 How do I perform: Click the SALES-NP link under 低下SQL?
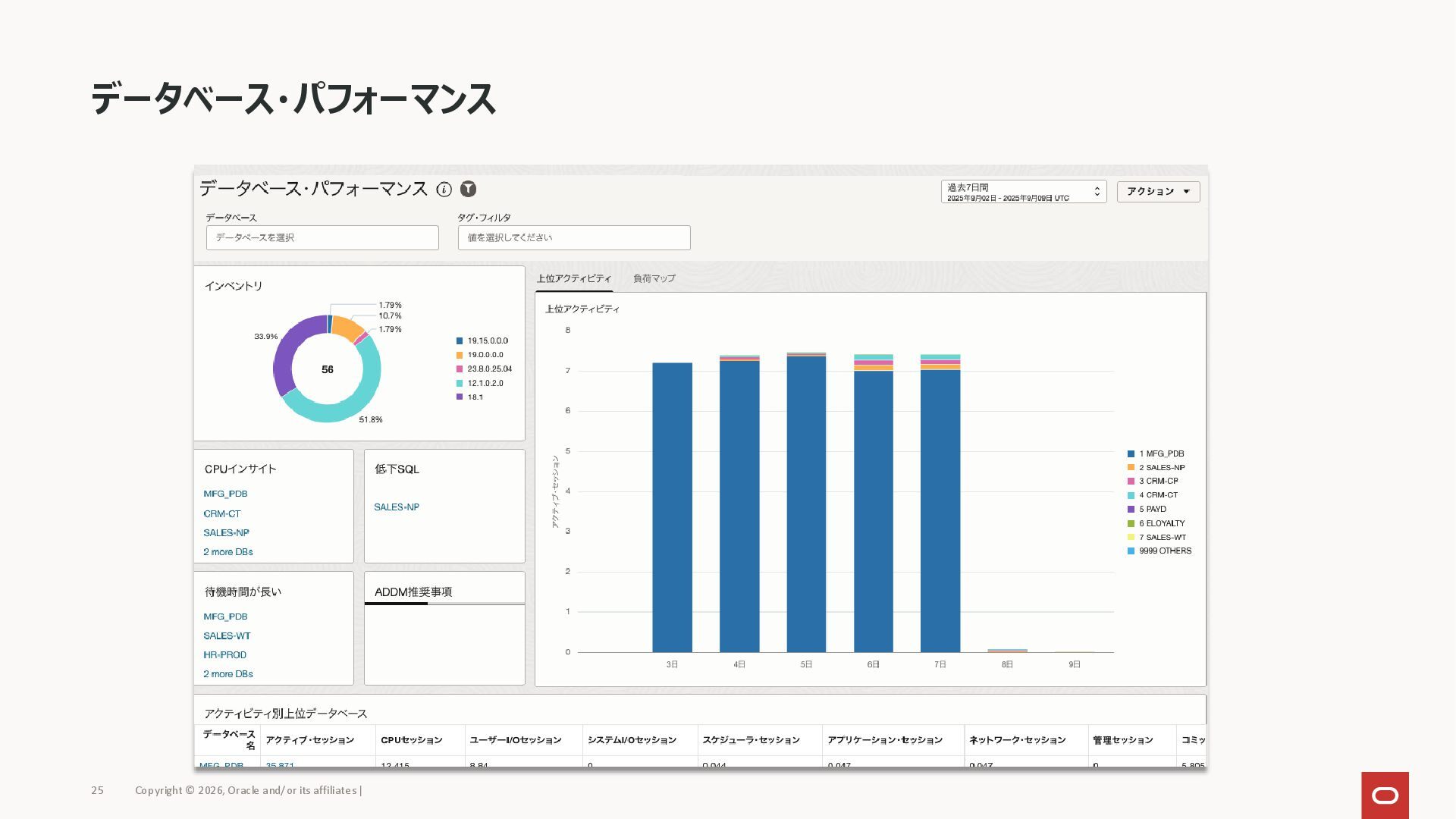click(x=396, y=507)
